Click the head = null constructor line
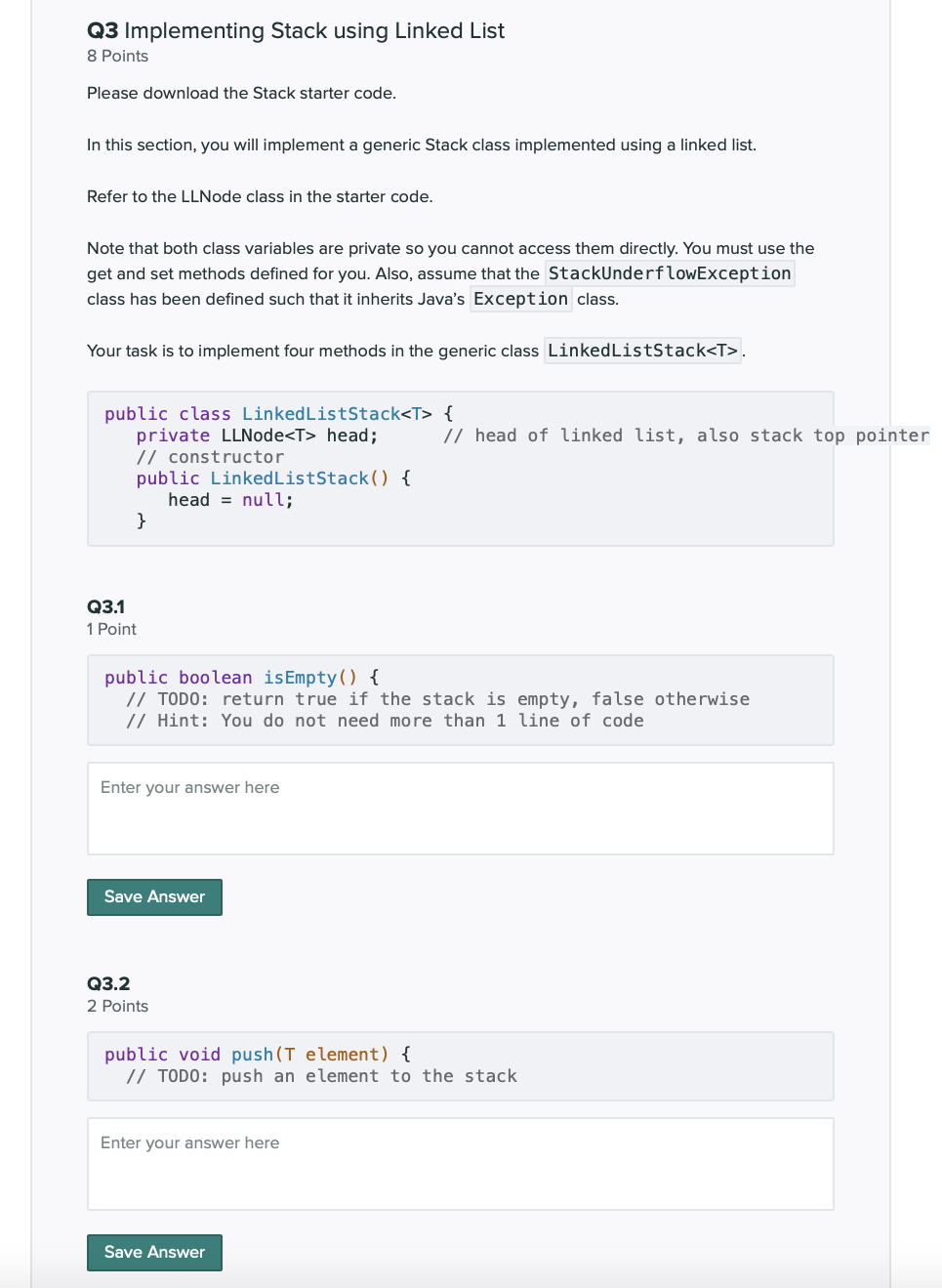 pos(230,499)
